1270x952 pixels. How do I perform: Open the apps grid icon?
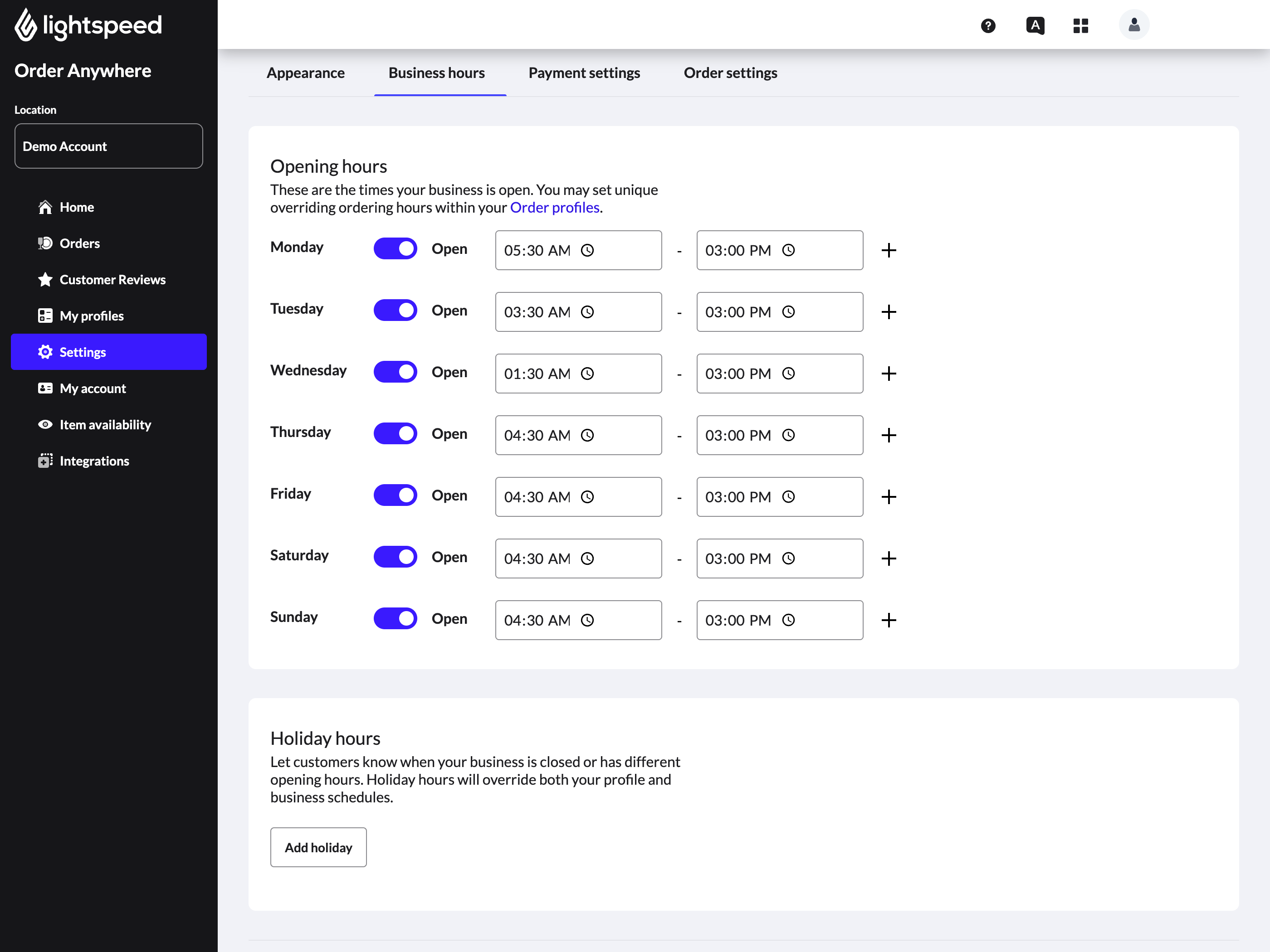click(x=1080, y=25)
